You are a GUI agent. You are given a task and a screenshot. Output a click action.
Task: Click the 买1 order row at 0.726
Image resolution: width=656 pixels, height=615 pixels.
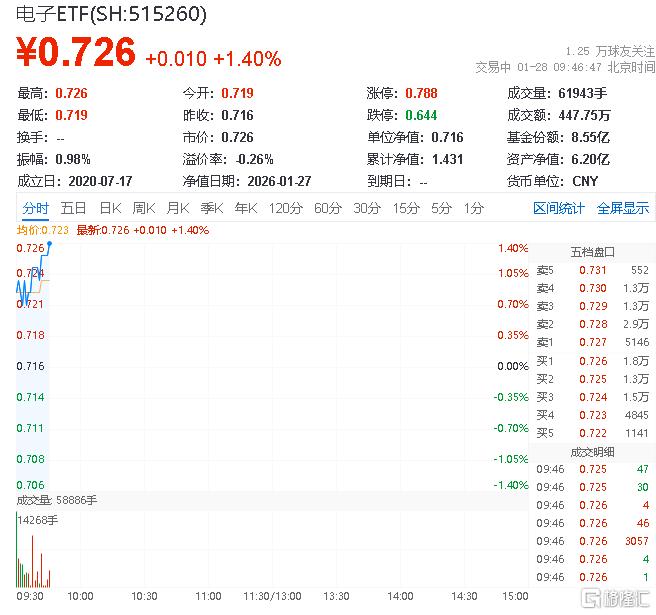(x=592, y=361)
